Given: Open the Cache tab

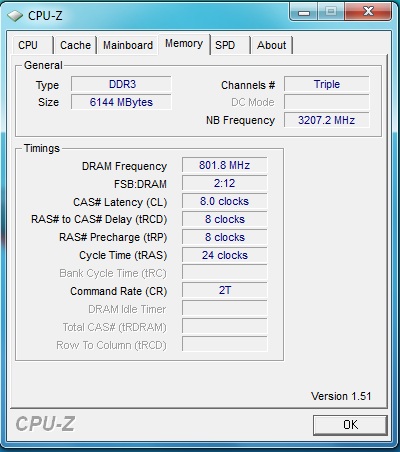Looking at the screenshot, I should pos(75,45).
